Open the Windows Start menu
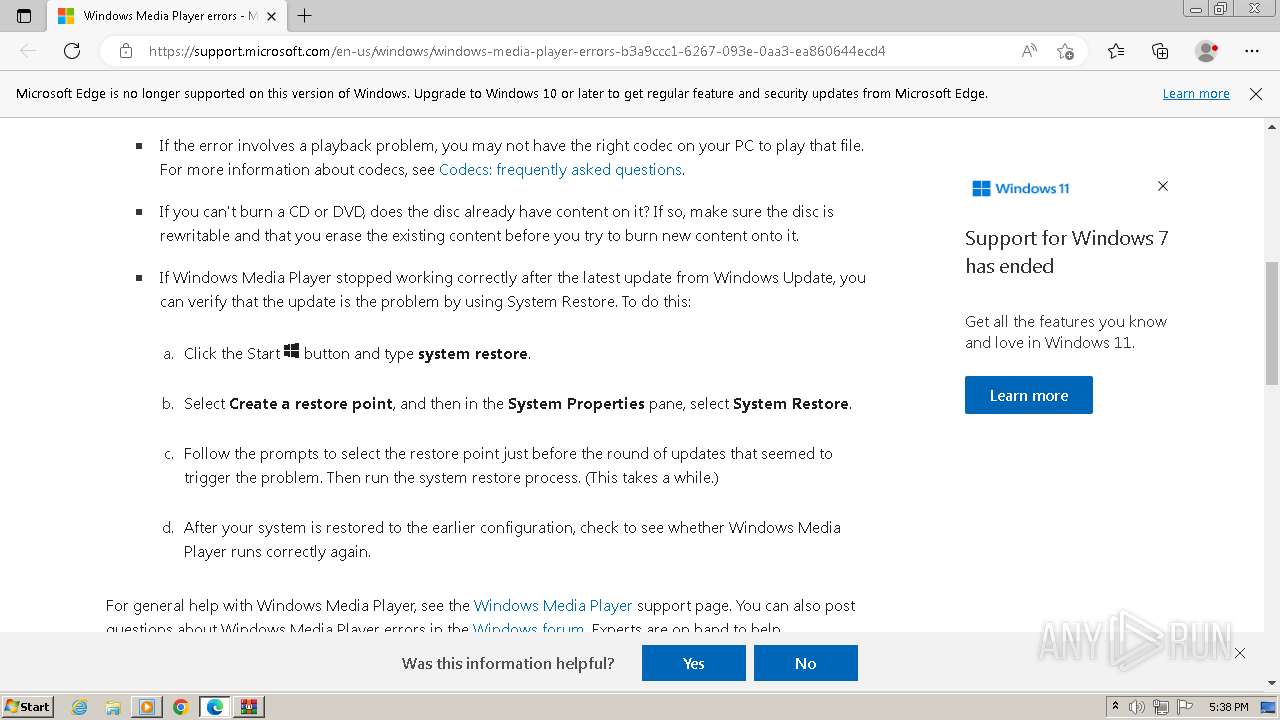The height and width of the screenshot is (720, 1280). point(28,707)
